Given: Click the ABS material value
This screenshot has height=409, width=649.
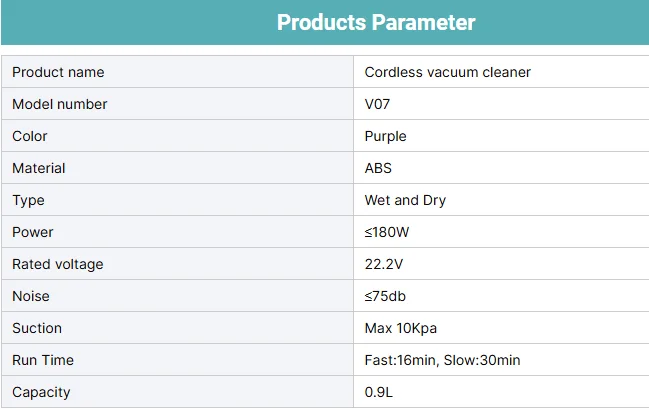Looking at the screenshot, I should pyautogui.click(x=378, y=168).
